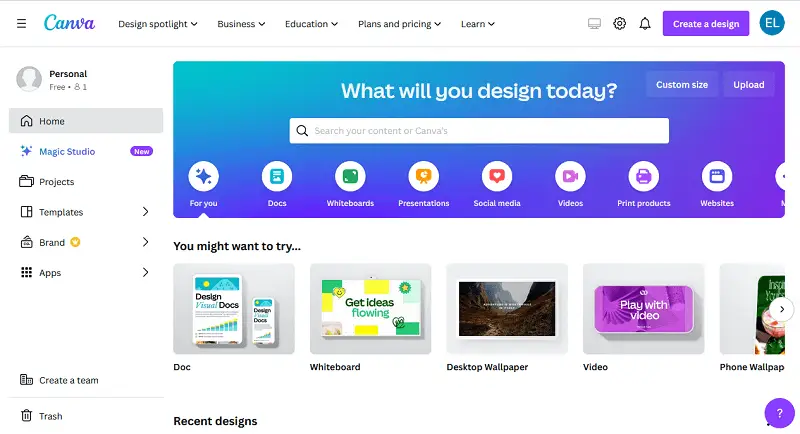Open the notifications bell
Viewport: 800px width, 434px height.
click(645, 23)
